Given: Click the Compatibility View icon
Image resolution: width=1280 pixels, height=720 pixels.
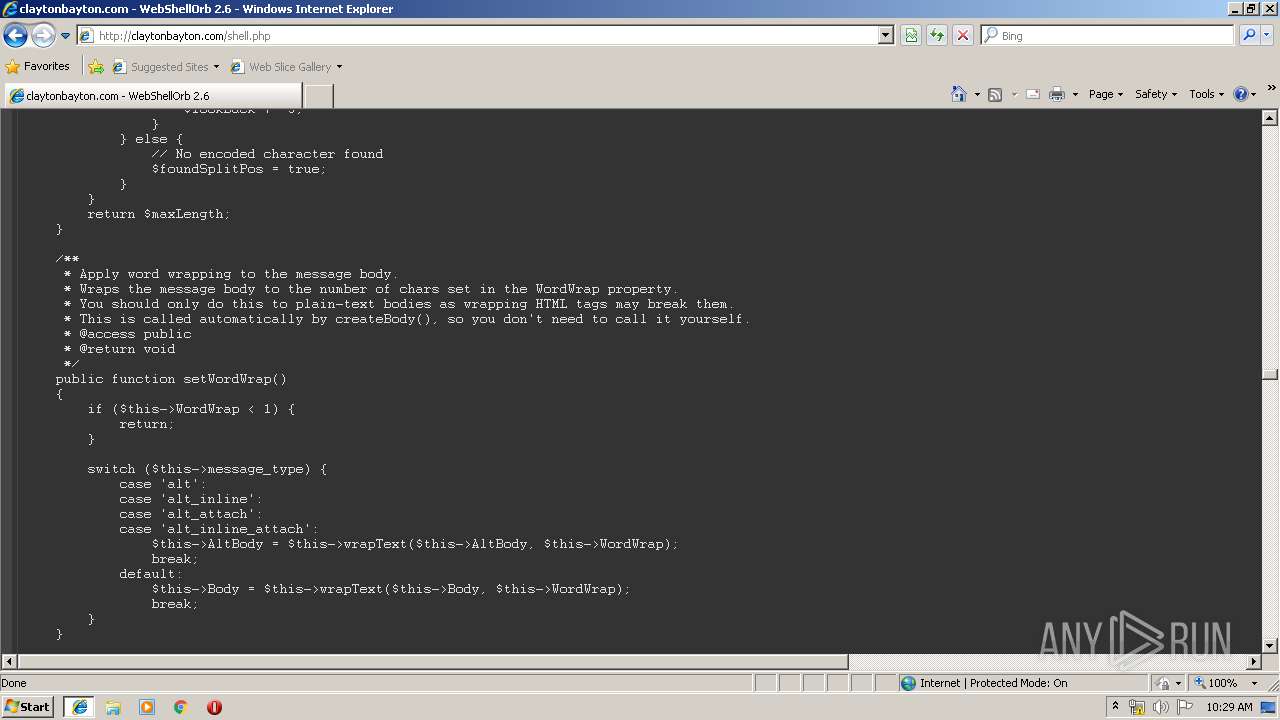Looking at the screenshot, I should pos(911,36).
